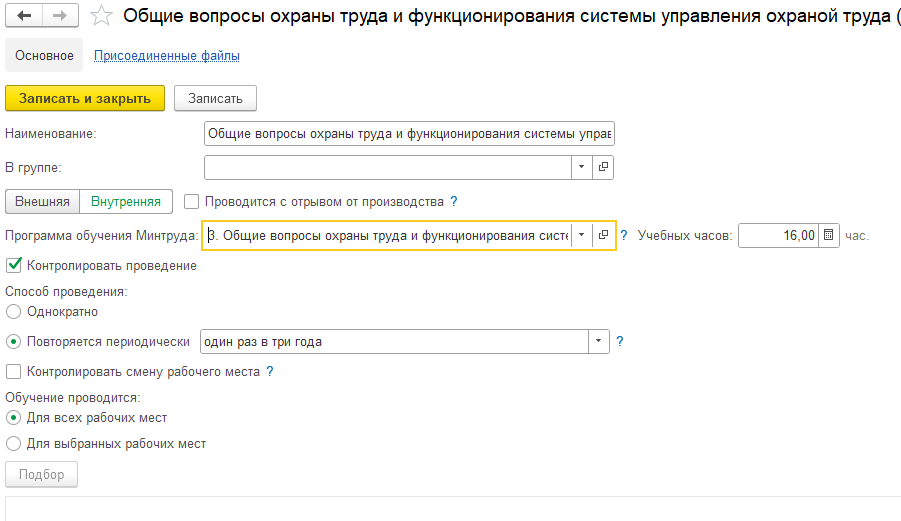Switch to 'Внешняя' training type

tap(43, 202)
